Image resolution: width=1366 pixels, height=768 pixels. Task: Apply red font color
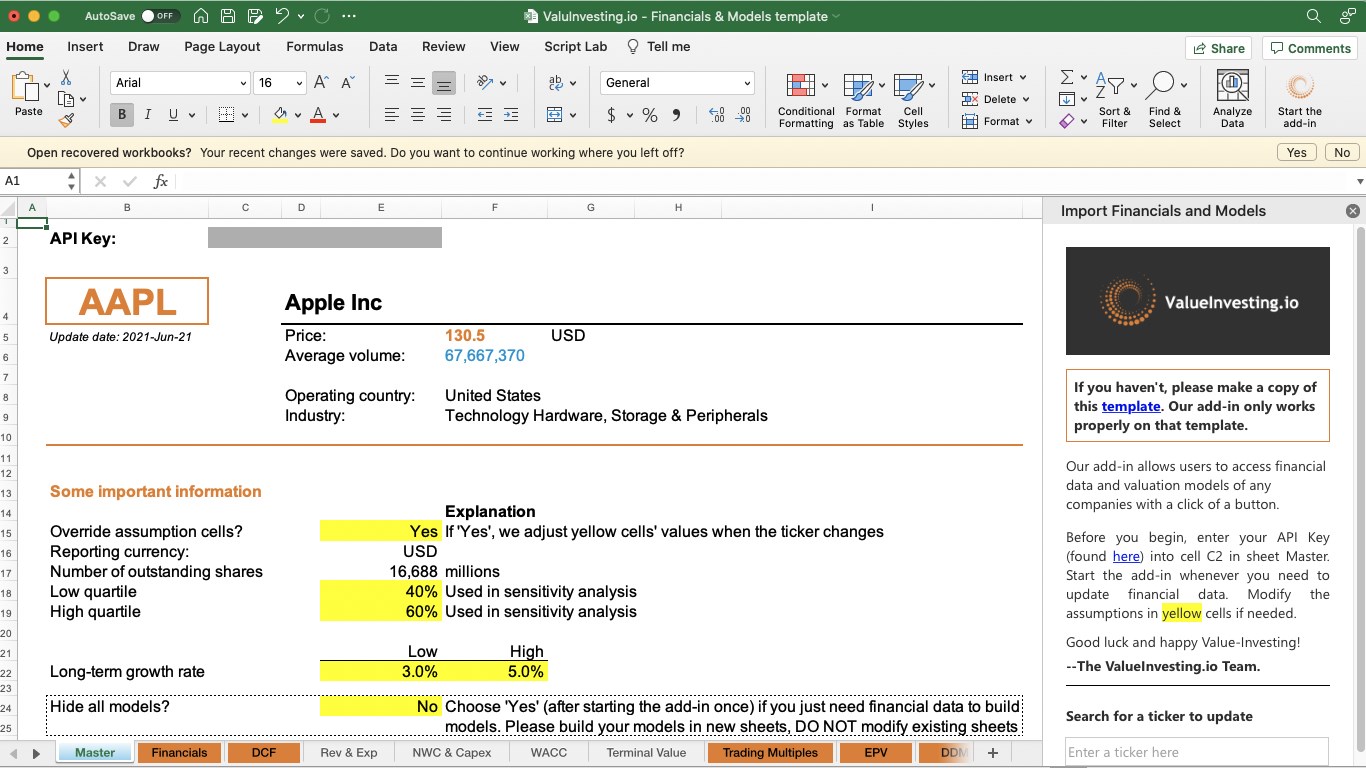click(x=318, y=115)
